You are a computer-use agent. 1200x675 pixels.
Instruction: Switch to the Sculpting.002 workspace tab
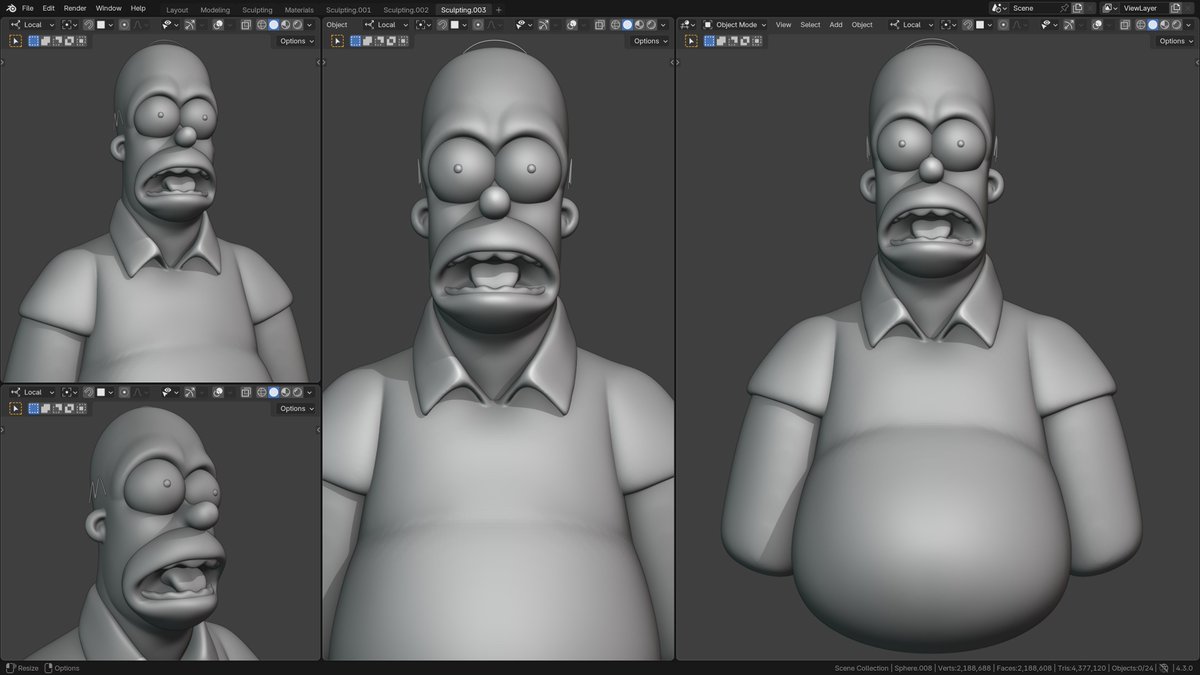pos(406,9)
